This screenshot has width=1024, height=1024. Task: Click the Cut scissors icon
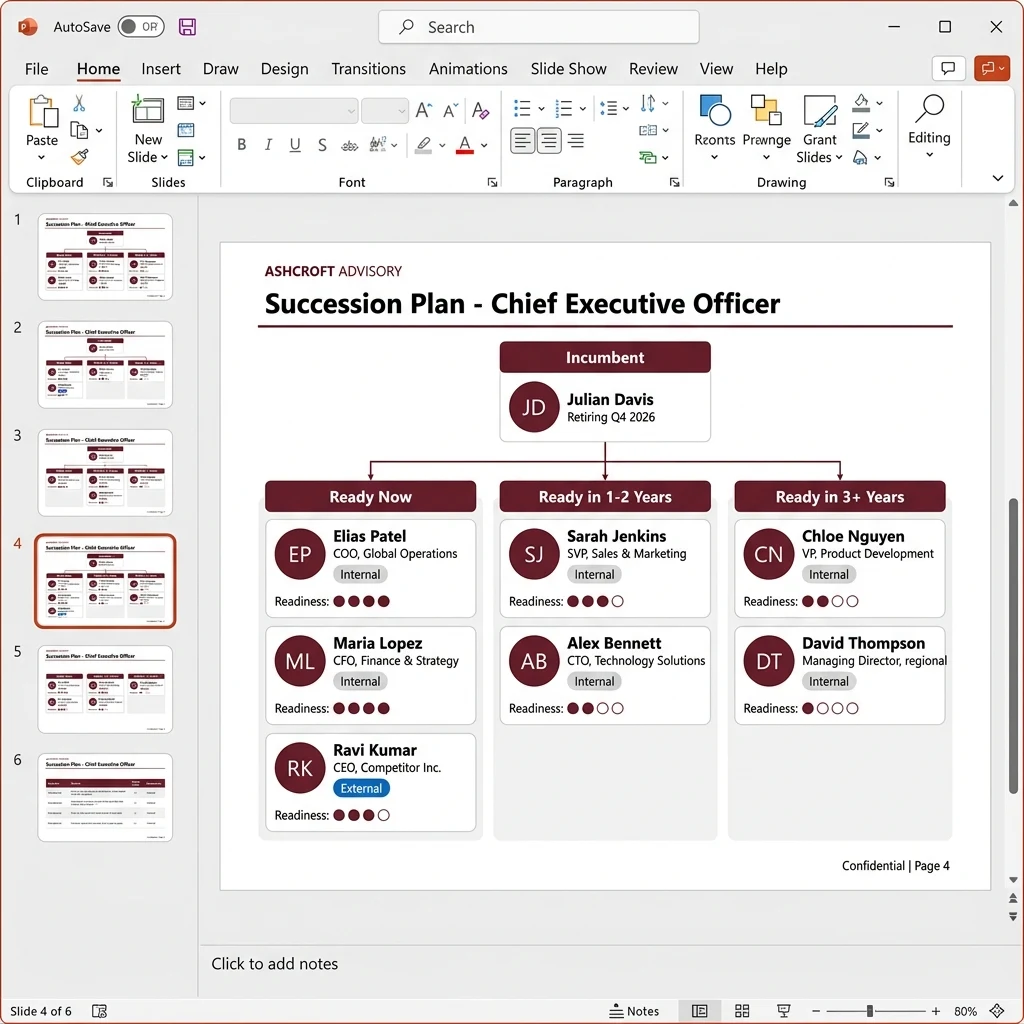79,103
